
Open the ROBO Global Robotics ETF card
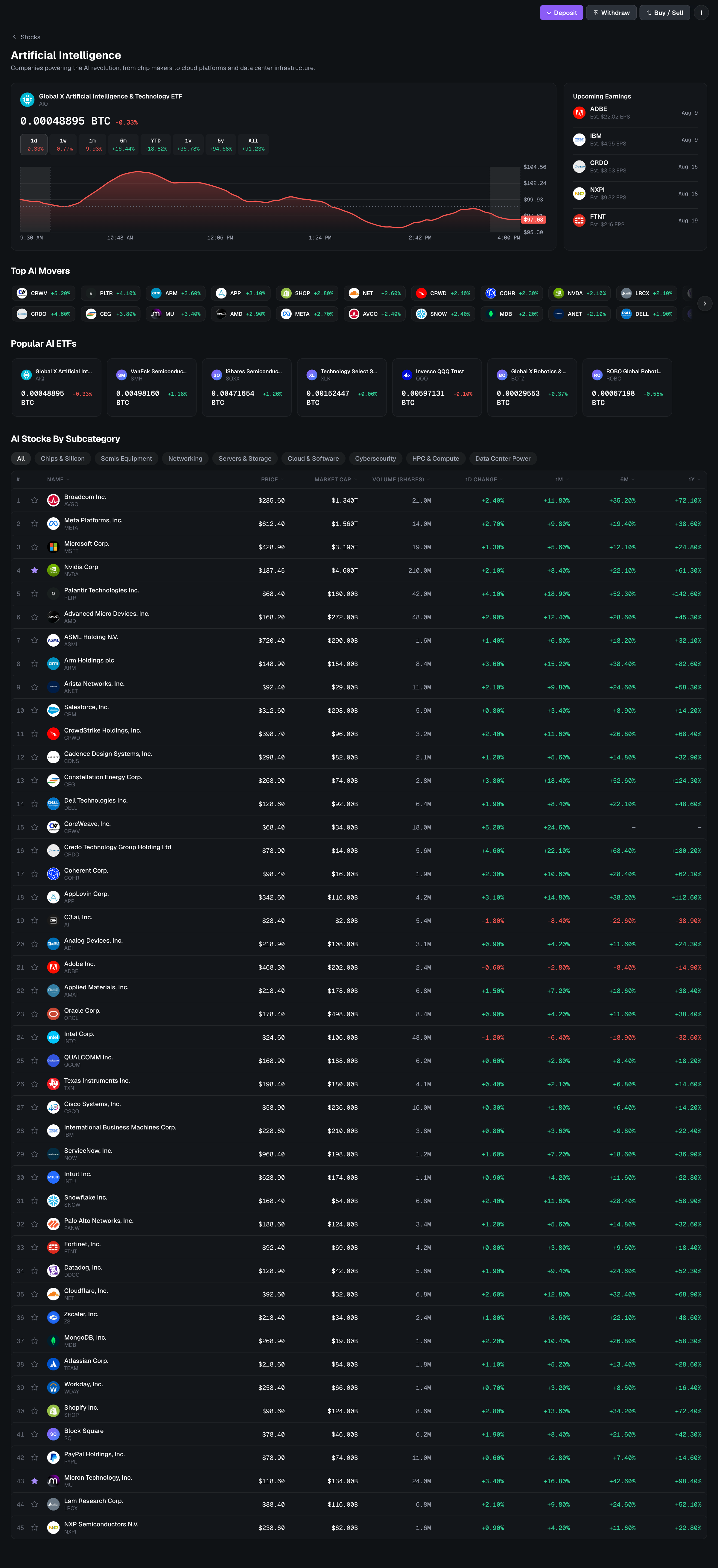(x=627, y=387)
